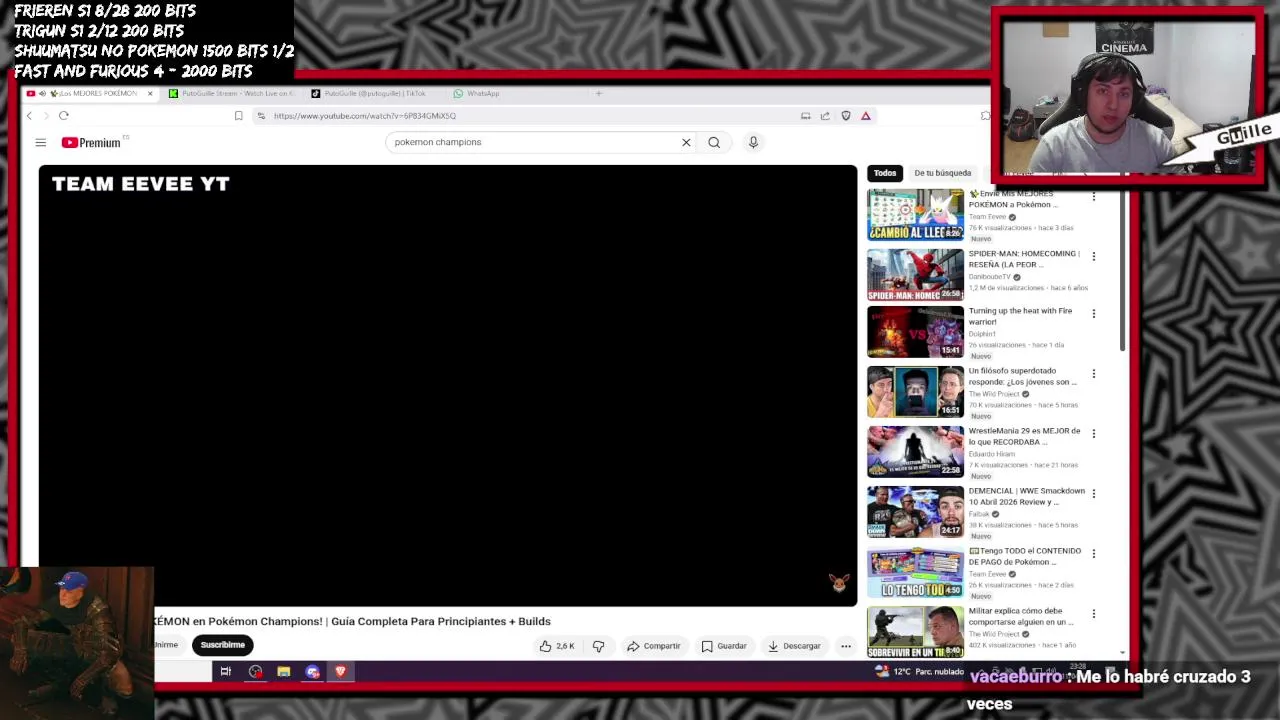This screenshot has height=720, width=1280.
Task: Open the Dolphin1 channel name
Action: click(x=982, y=334)
